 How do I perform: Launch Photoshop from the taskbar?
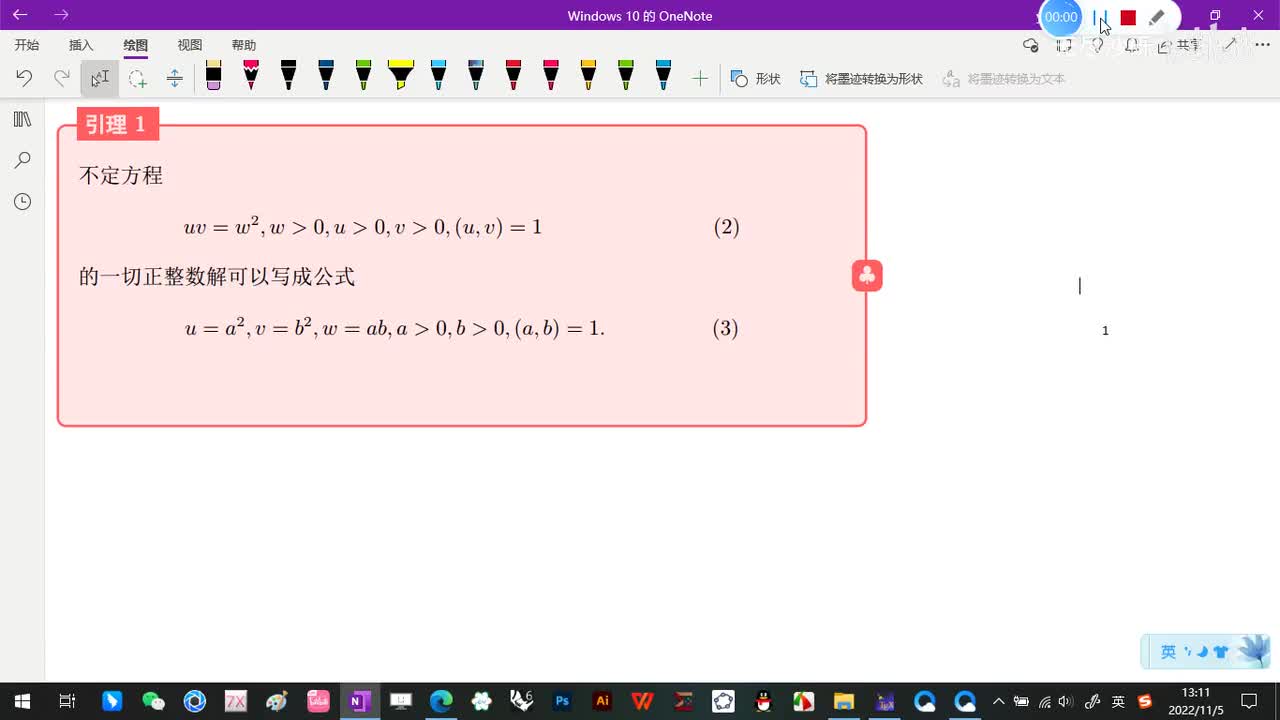pyautogui.click(x=562, y=701)
